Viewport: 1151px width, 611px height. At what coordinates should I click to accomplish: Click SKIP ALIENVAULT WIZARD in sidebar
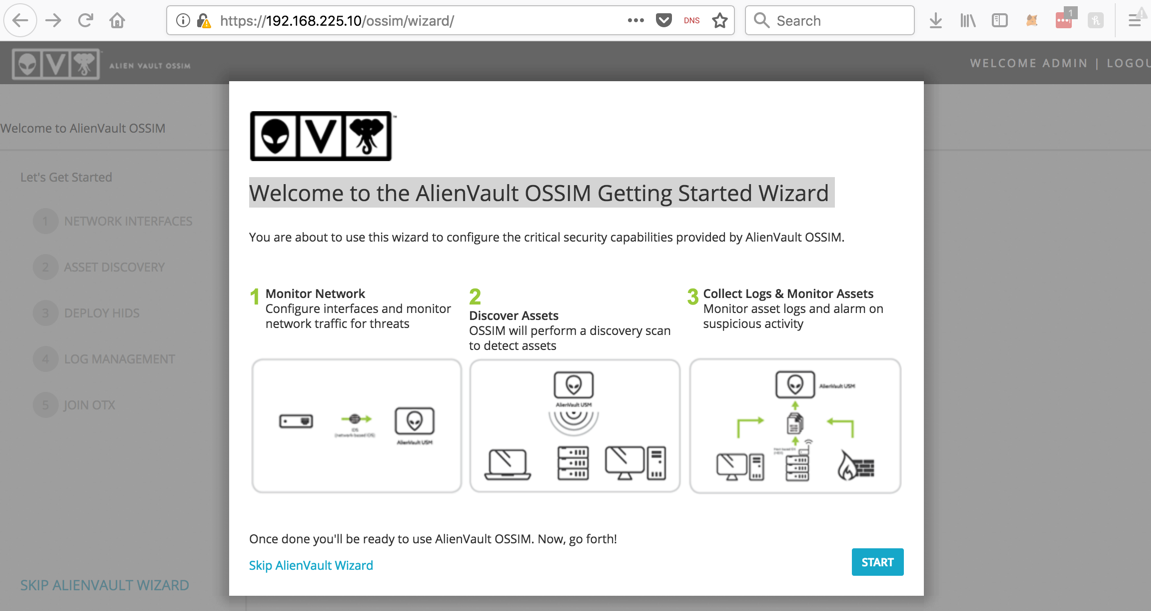pyautogui.click(x=104, y=585)
